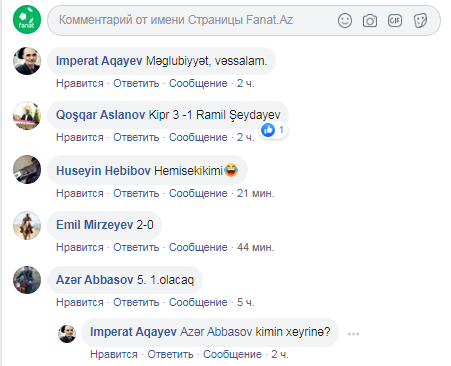Screen dimensions: 451x366
Task: Click the mentioned Azər Abbasov link in reply
Action: (216, 332)
